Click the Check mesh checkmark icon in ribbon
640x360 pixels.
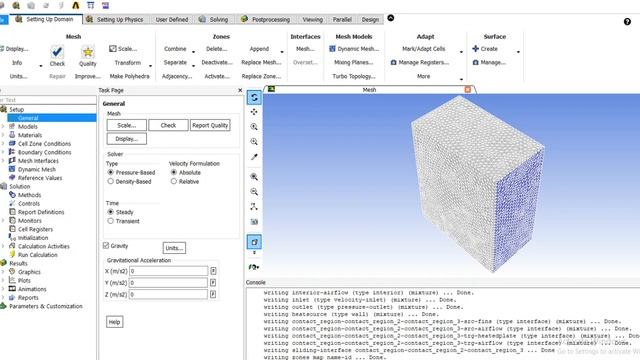click(57, 52)
